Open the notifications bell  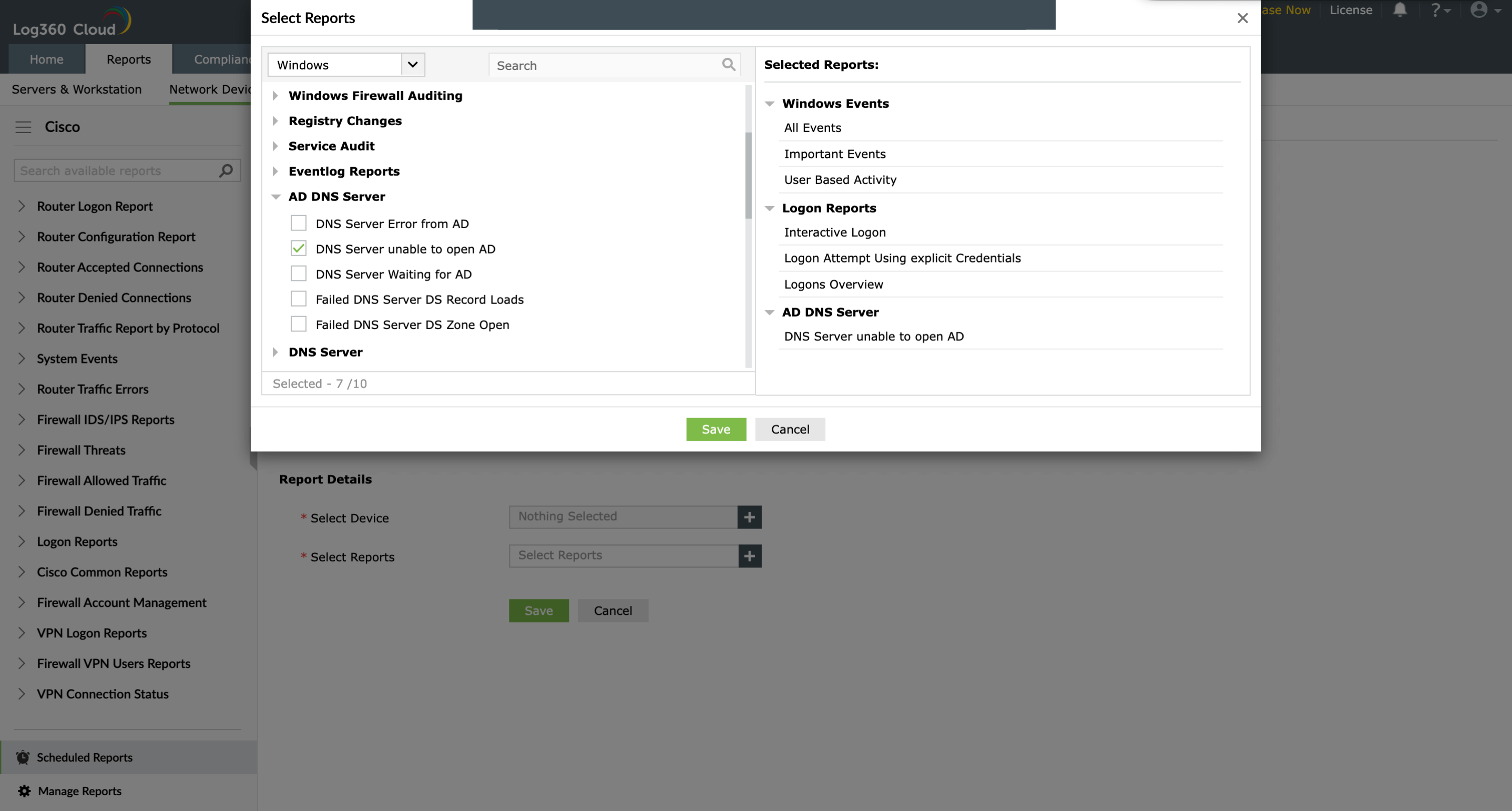(1399, 10)
